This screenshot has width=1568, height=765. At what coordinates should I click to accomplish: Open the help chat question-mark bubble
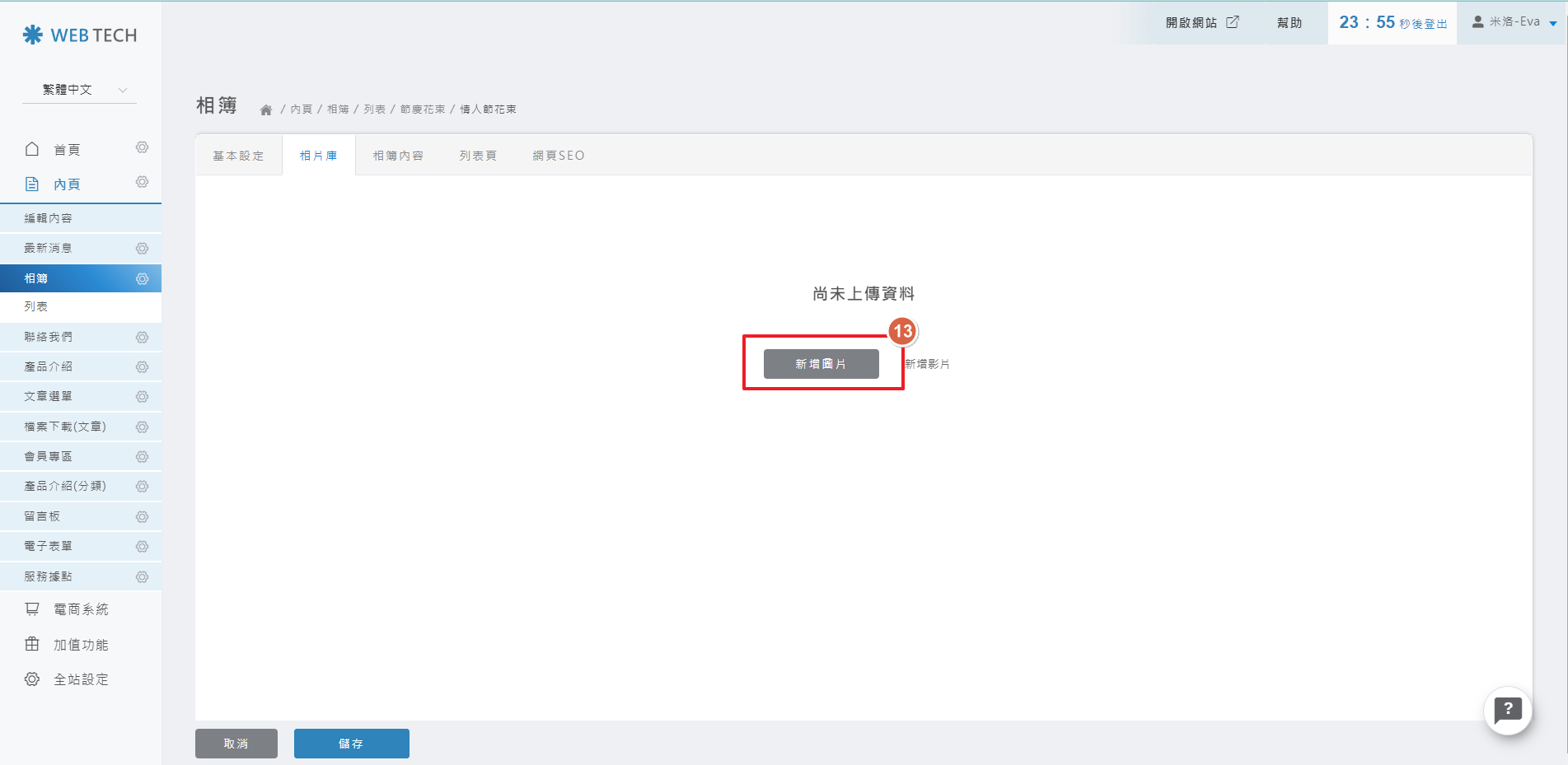(x=1507, y=710)
